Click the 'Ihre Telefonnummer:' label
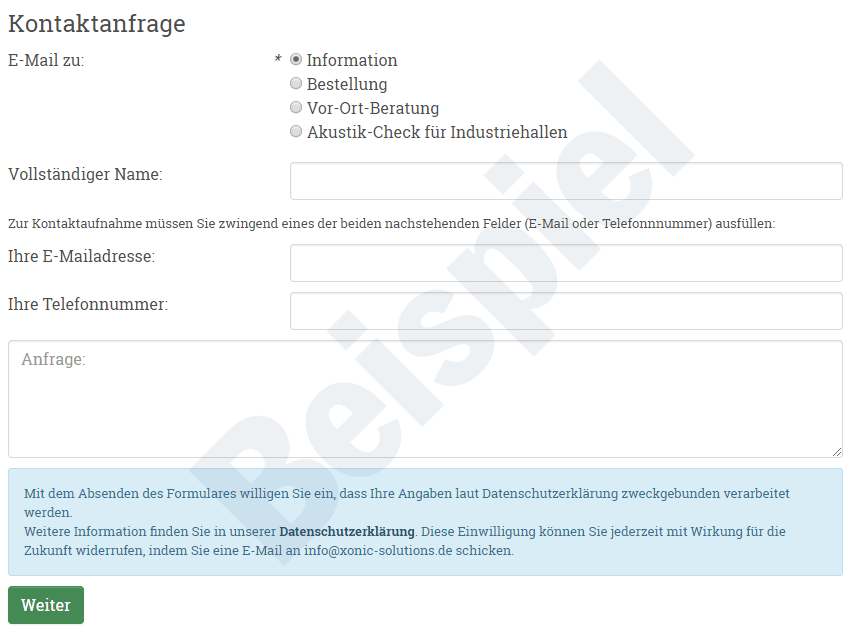 [88, 304]
